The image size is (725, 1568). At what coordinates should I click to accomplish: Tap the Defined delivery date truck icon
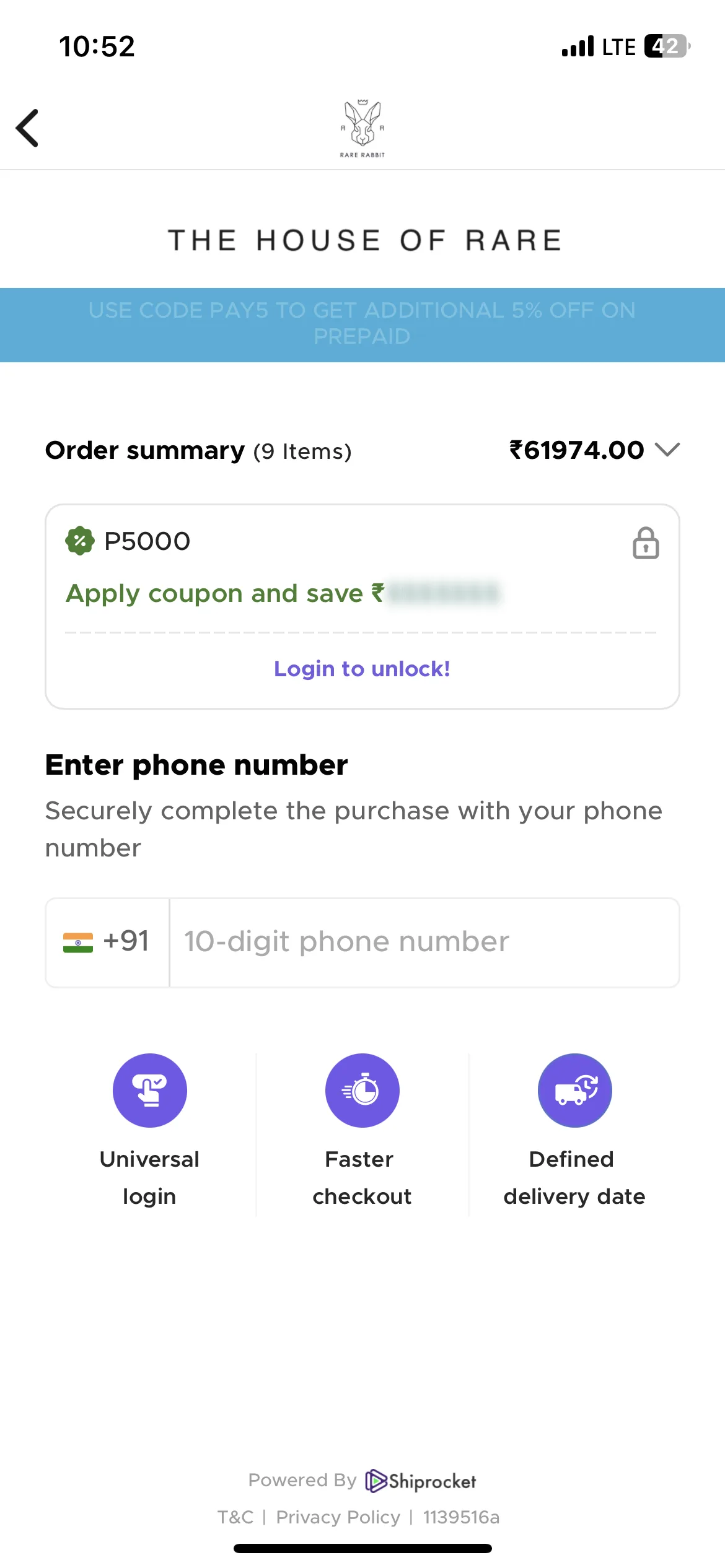[x=575, y=1091]
